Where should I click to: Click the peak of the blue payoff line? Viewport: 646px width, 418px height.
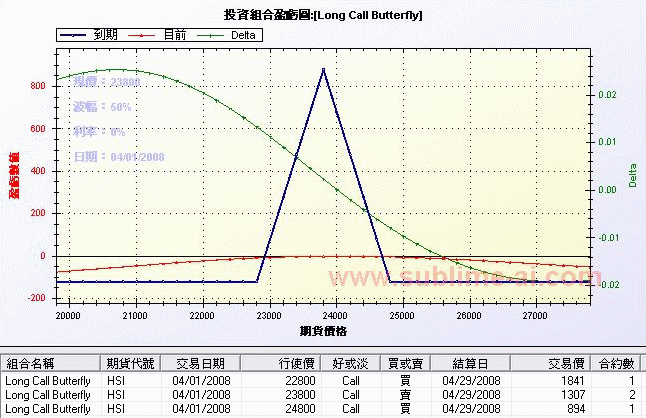pyautogui.click(x=323, y=69)
